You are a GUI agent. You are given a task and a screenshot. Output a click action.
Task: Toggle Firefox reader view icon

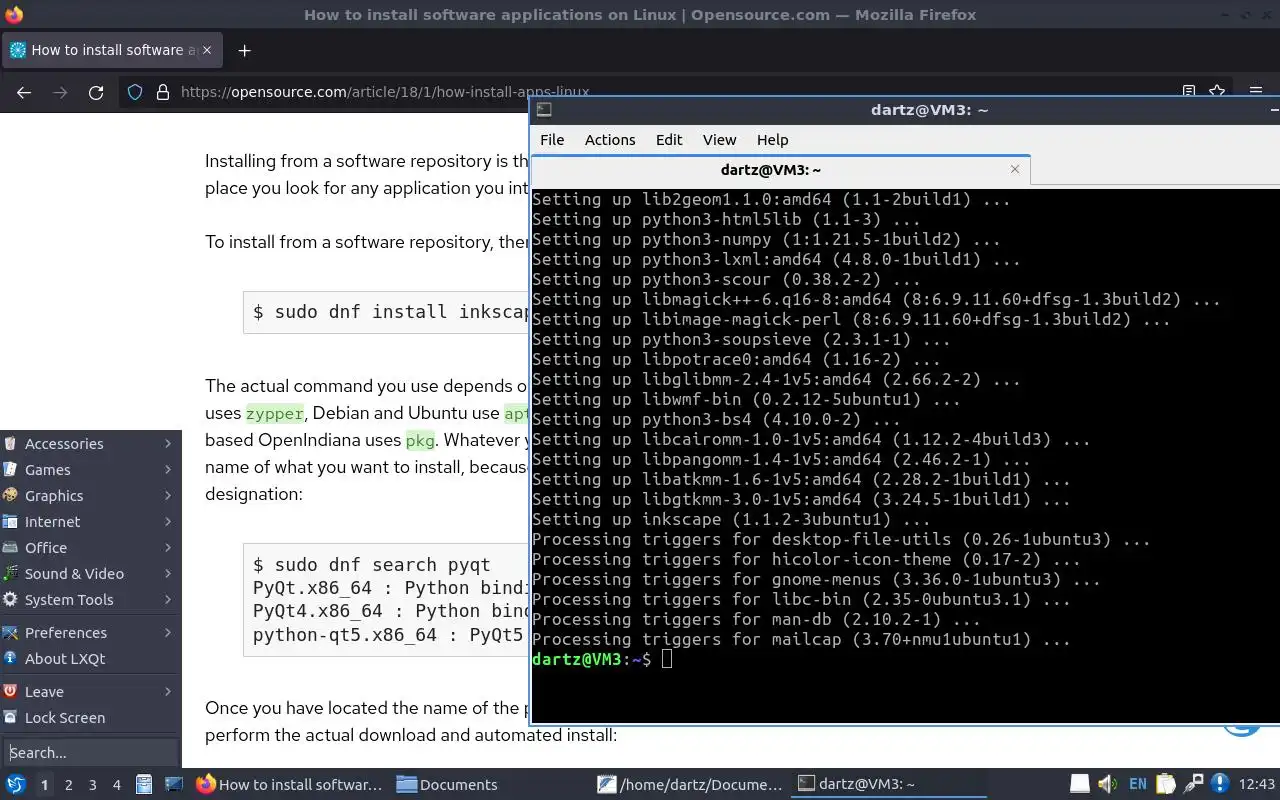coord(1189,92)
